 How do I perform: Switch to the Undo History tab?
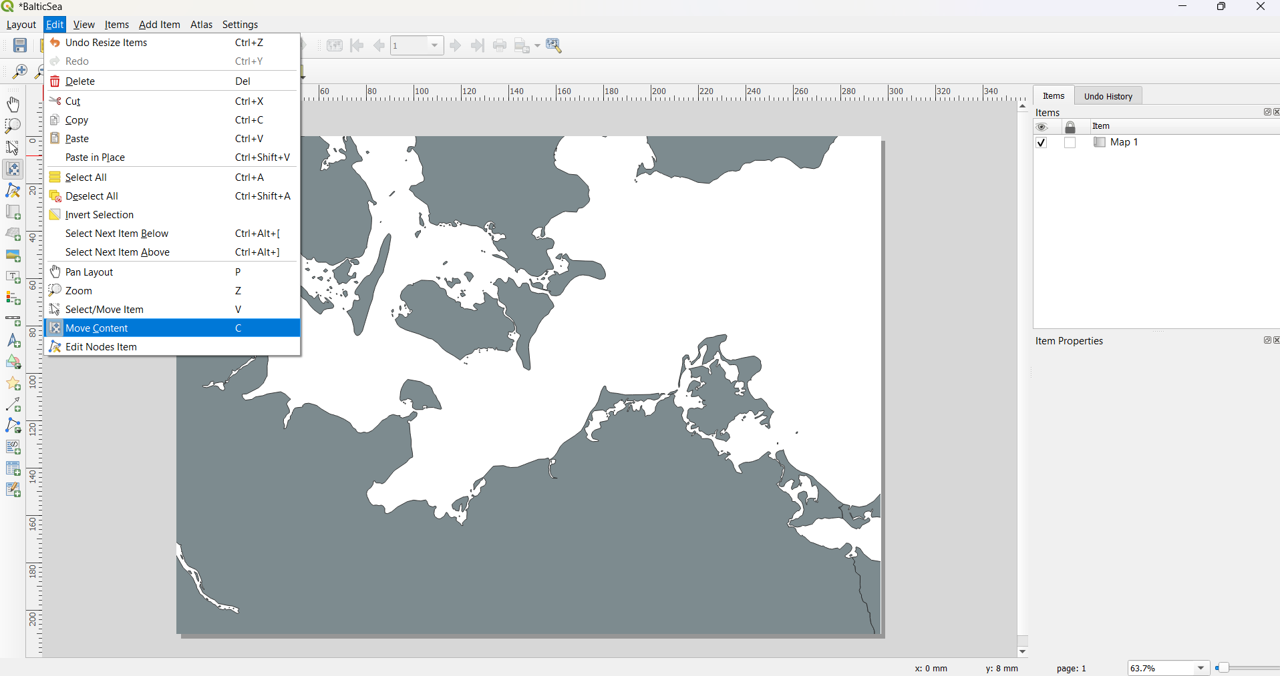pos(1108,96)
